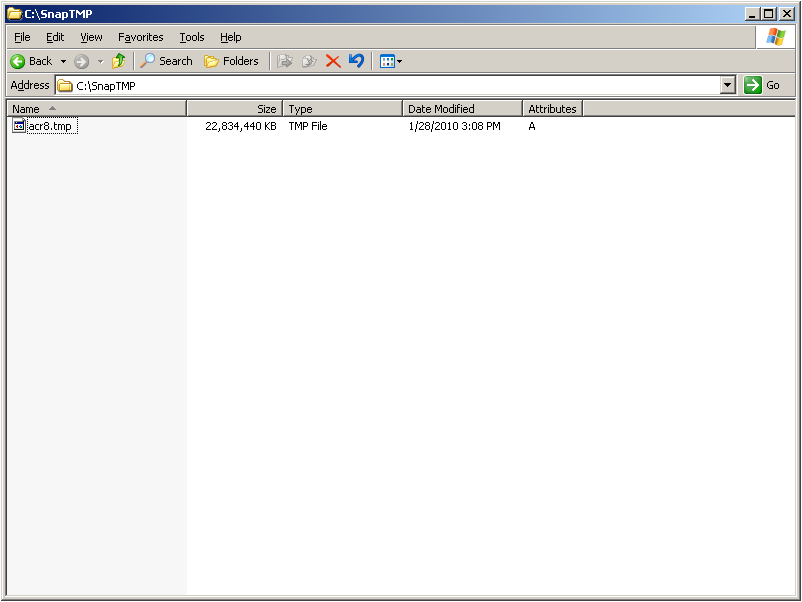Click the Move To folder icon
This screenshot has height=602, width=802.
(x=285, y=61)
